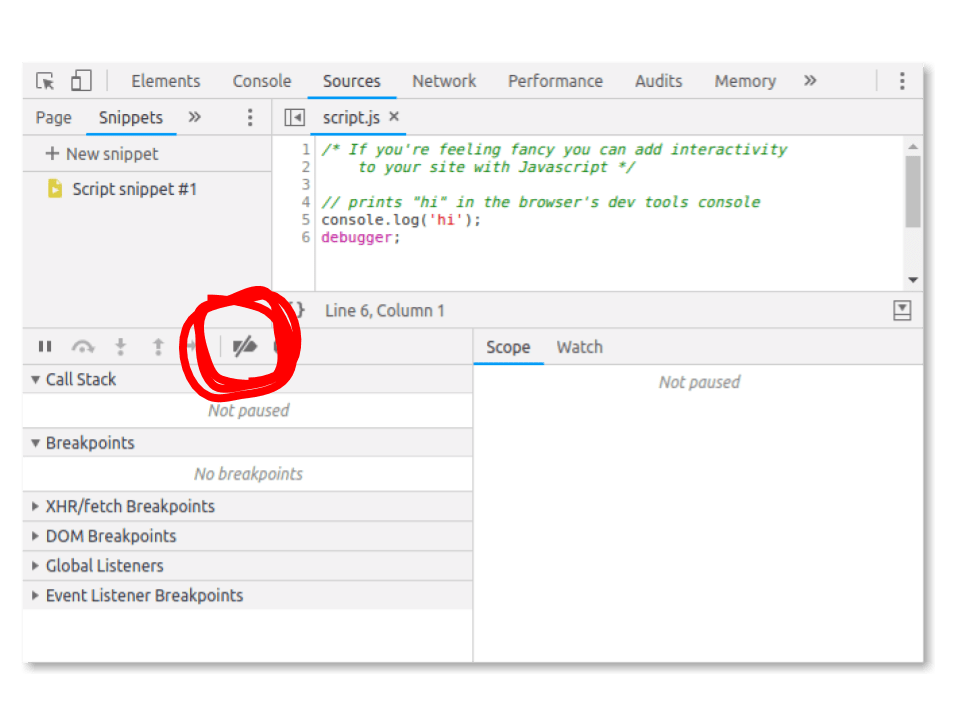The image size is (960, 720).
Task: Open the Watch tab
Action: (x=580, y=347)
